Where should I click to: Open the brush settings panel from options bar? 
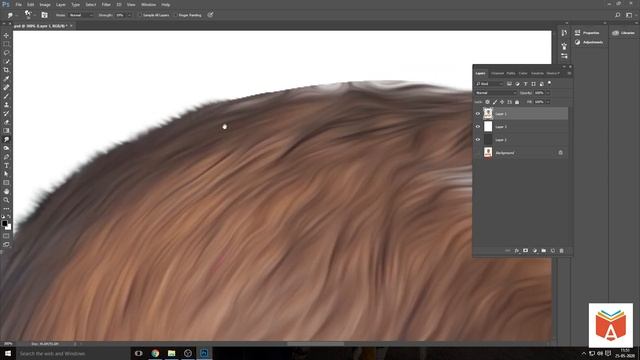coord(44,15)
